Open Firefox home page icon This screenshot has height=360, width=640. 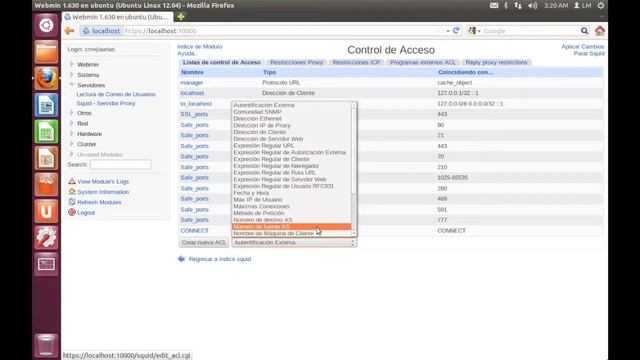[x=600, y=31]
